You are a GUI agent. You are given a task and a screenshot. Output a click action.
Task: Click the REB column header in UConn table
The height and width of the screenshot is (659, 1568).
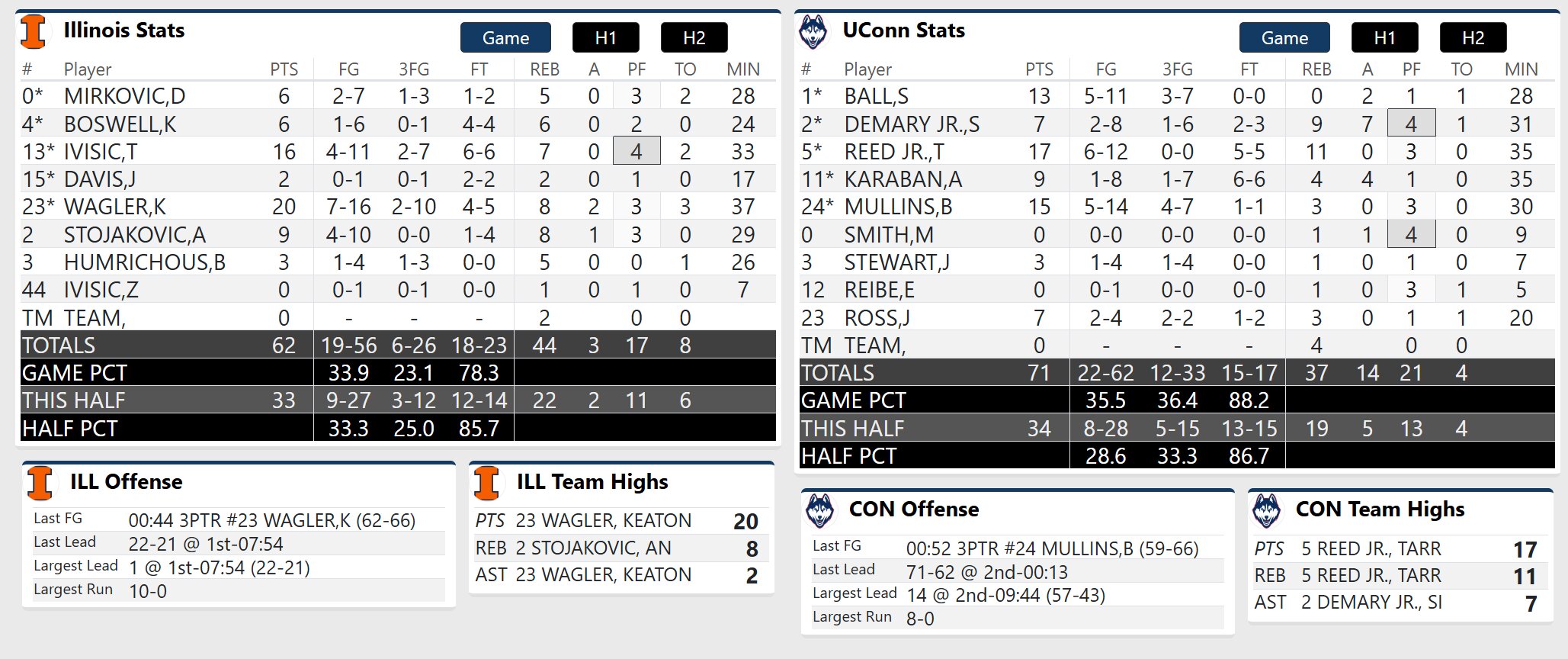[1316, 69]
